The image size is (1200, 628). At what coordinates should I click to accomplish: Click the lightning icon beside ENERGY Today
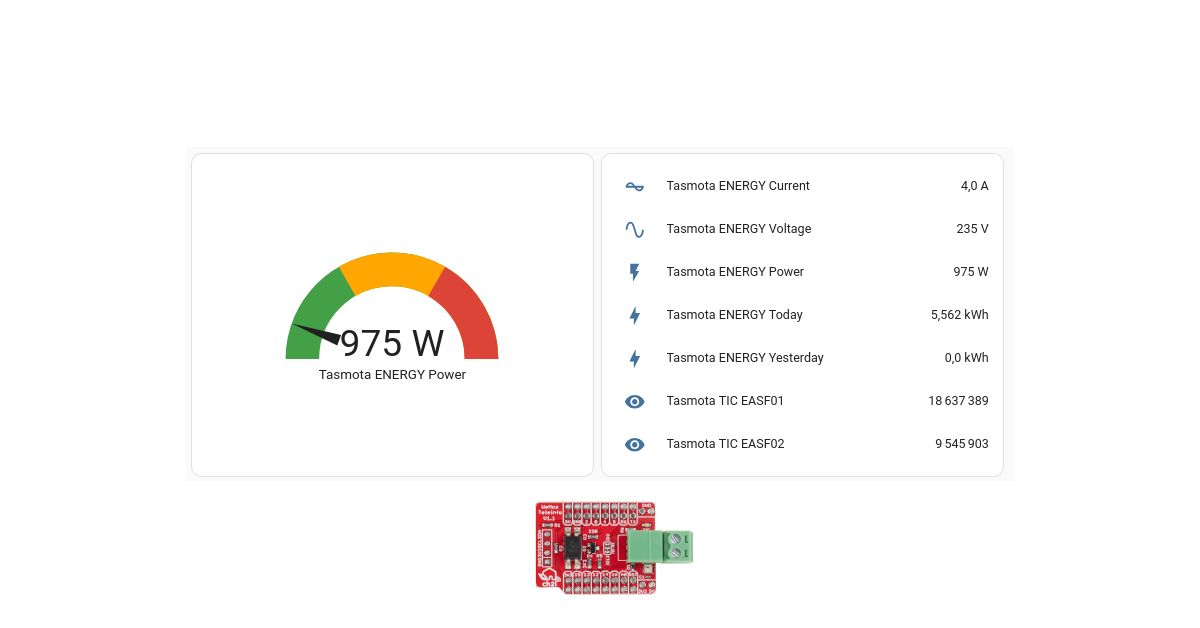[x=634, y=315]
